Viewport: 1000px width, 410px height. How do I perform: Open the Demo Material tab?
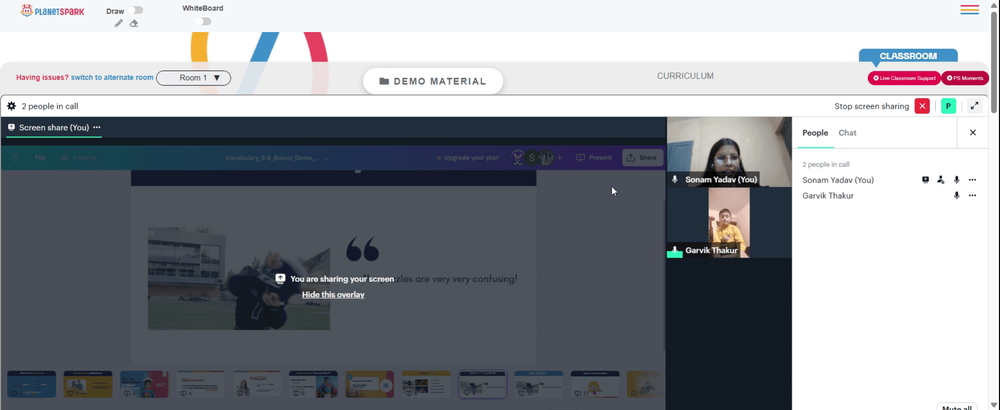433,81
